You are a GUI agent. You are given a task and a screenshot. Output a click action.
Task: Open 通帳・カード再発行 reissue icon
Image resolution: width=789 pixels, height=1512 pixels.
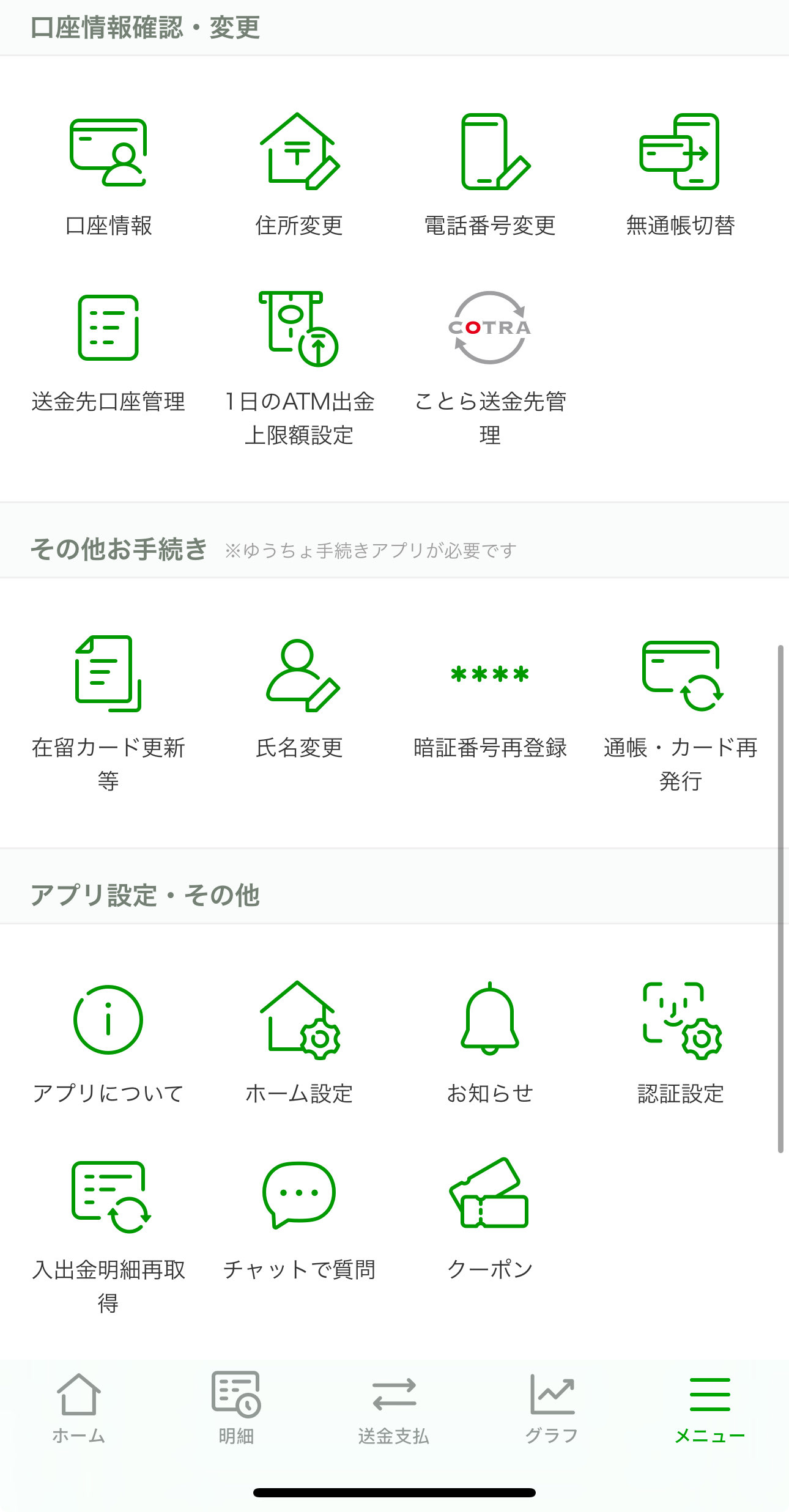[680, 675]
